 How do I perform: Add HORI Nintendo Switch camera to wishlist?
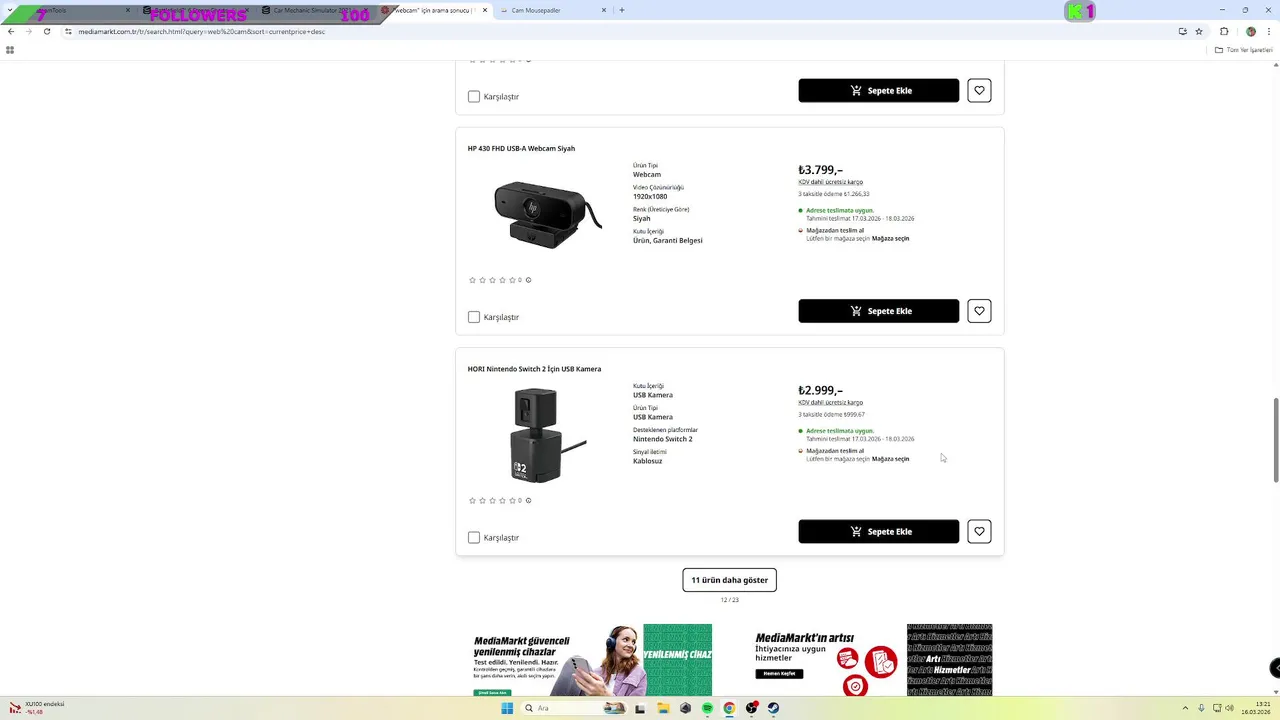(979, 531)
